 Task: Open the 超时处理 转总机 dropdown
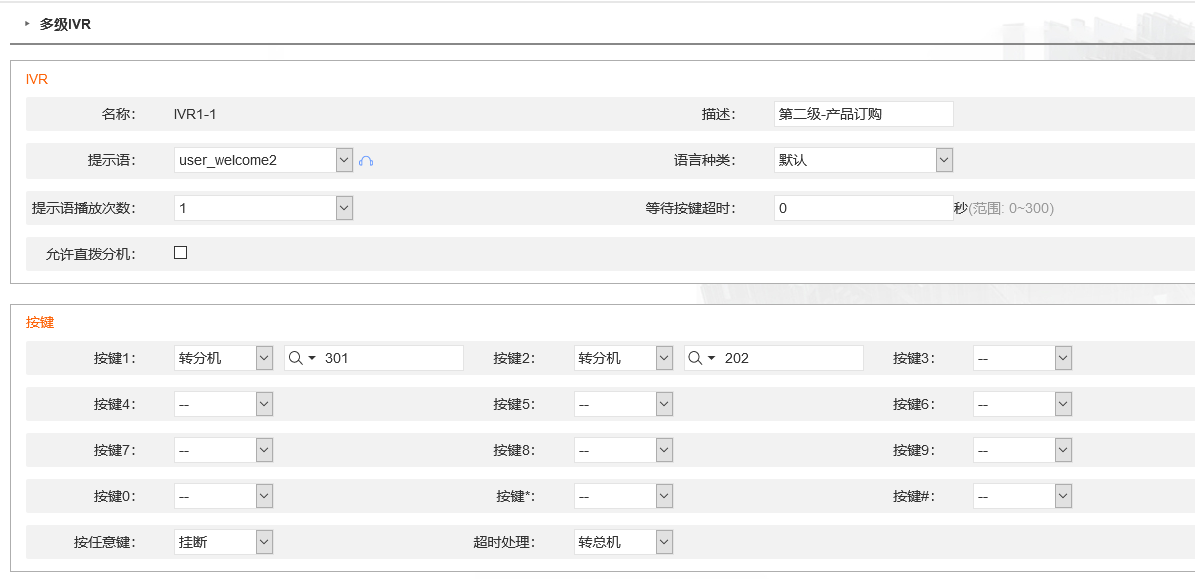point(623,542)
